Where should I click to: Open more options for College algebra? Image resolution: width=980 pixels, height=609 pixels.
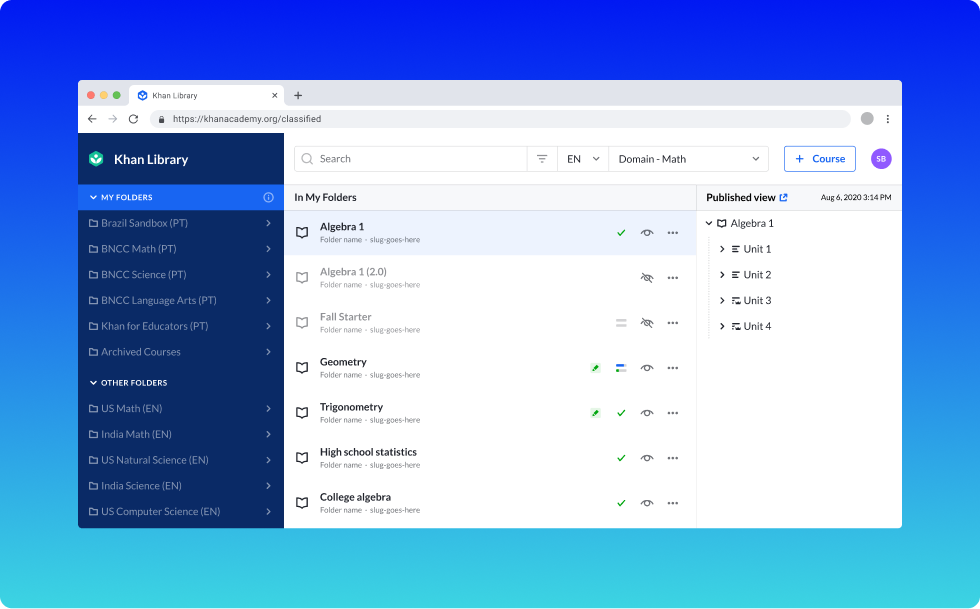[x=672, y=503]
